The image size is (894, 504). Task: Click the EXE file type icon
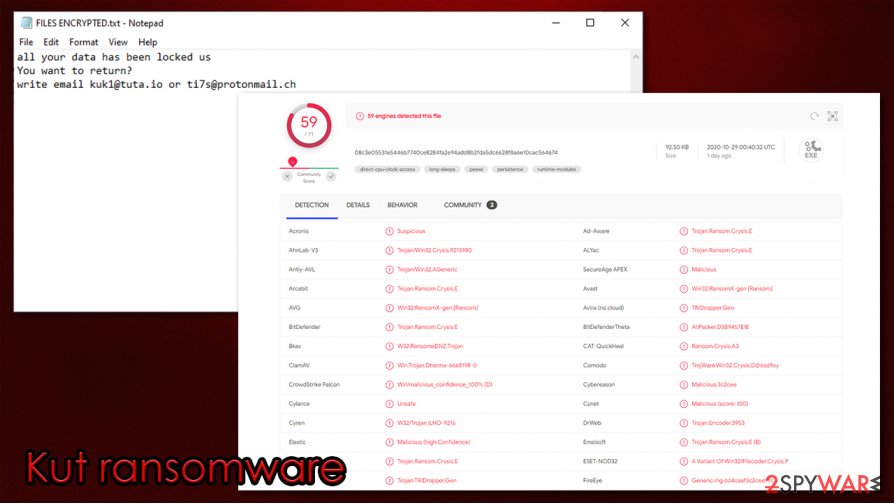coord(811,150)
